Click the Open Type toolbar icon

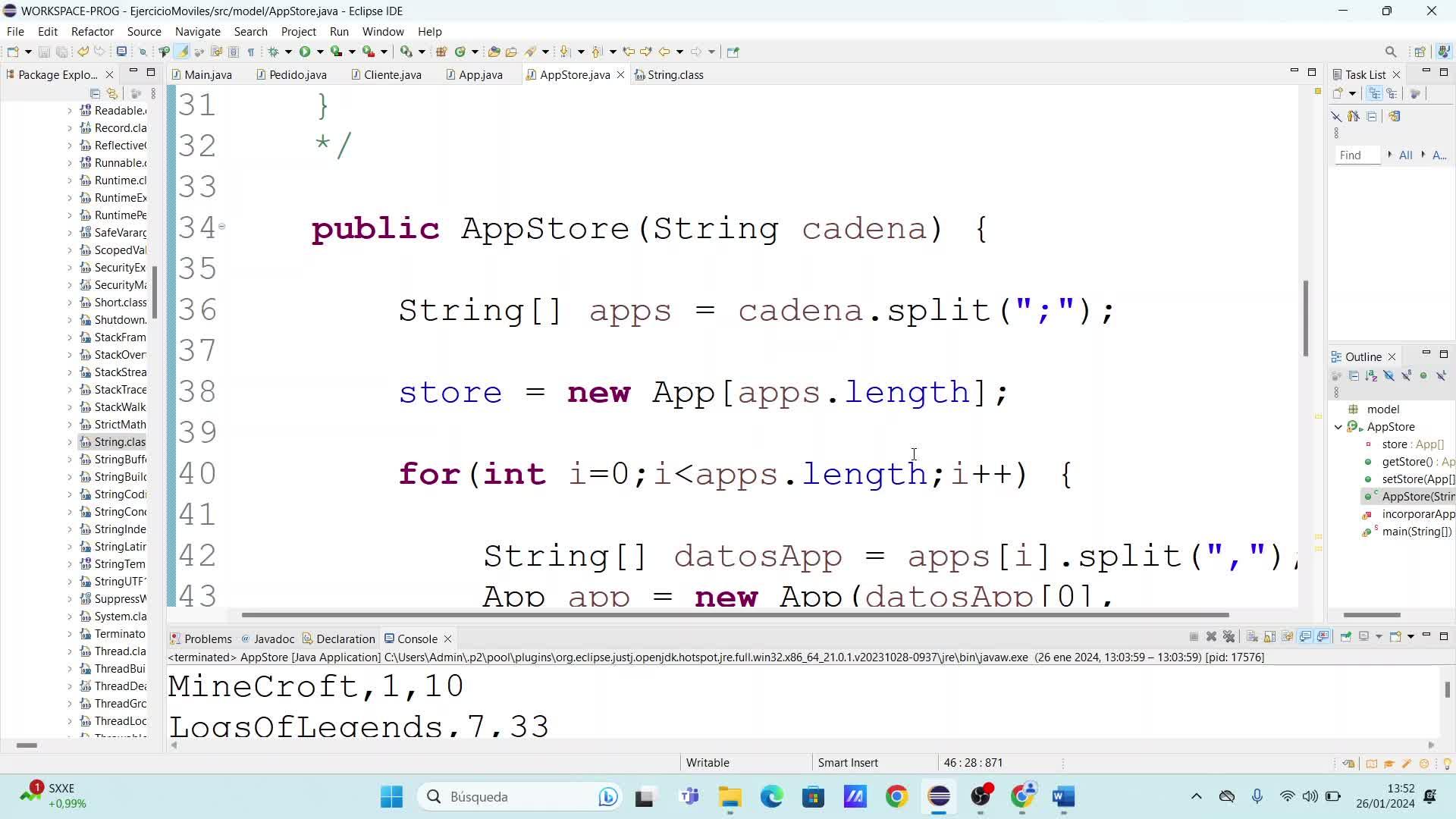click(494, 52)
